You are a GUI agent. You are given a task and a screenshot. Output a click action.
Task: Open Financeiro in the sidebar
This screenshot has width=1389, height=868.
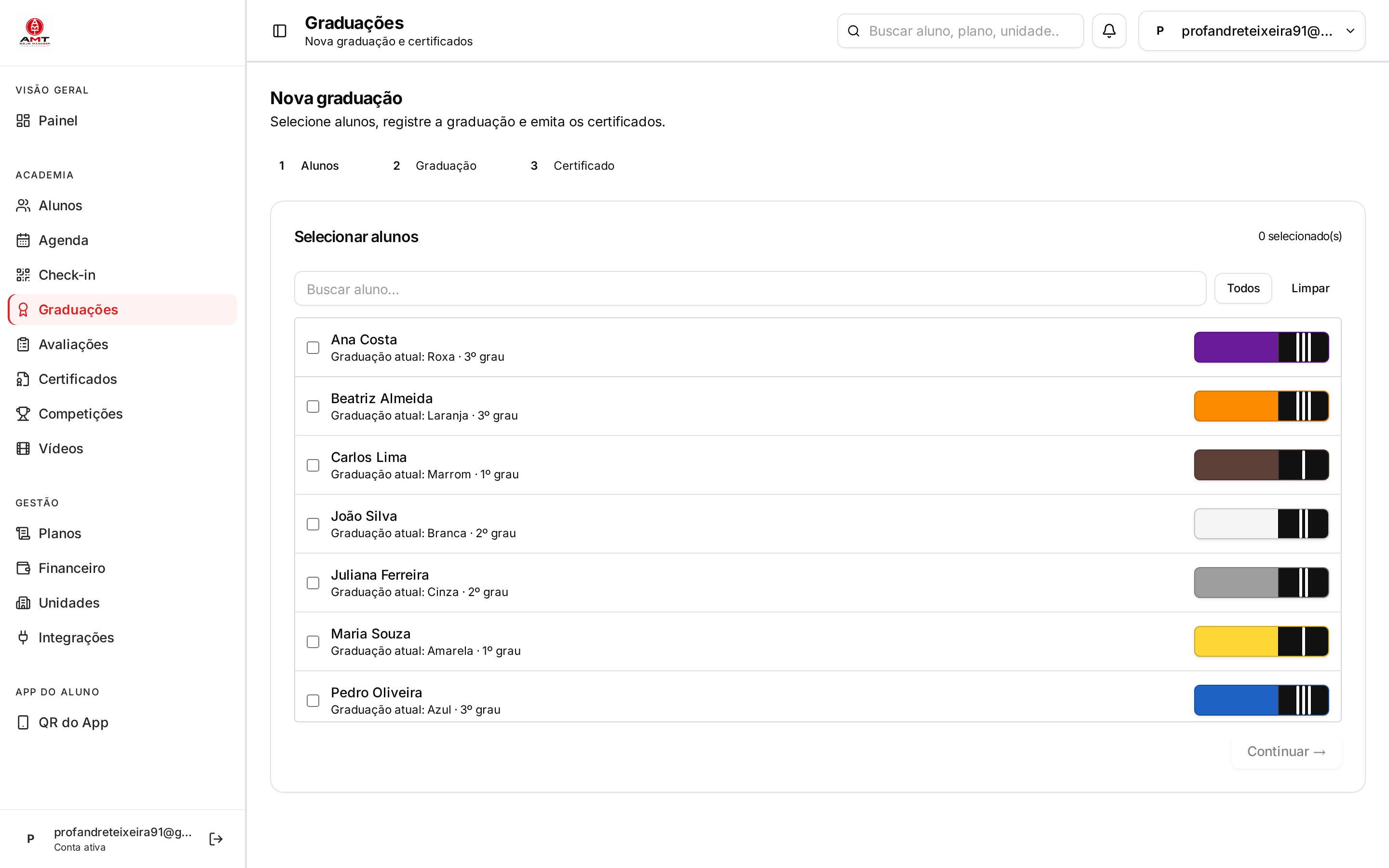tap(122, 568)
